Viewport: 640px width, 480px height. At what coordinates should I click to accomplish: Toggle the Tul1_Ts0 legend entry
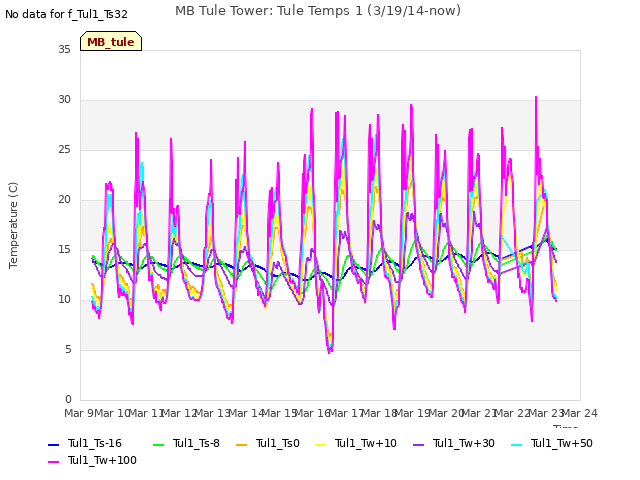[268, 443]
